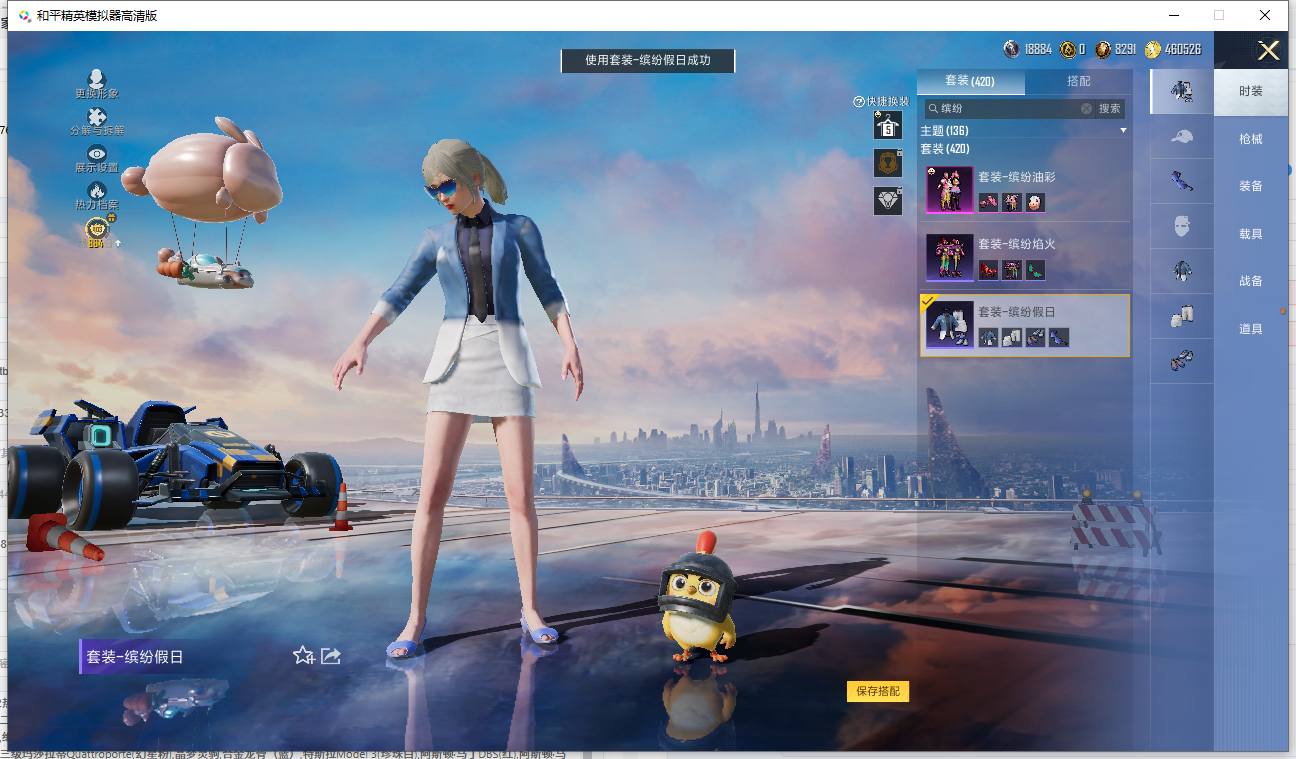Maximize the emulator window
The width and height of the screenshot is (1296, 759).
(x=1219, y=15)
